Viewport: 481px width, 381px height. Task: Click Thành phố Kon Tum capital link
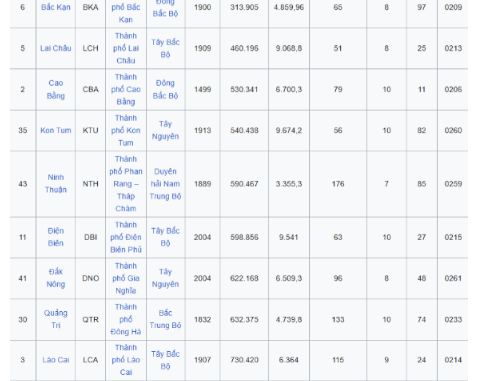click(126, 130)
